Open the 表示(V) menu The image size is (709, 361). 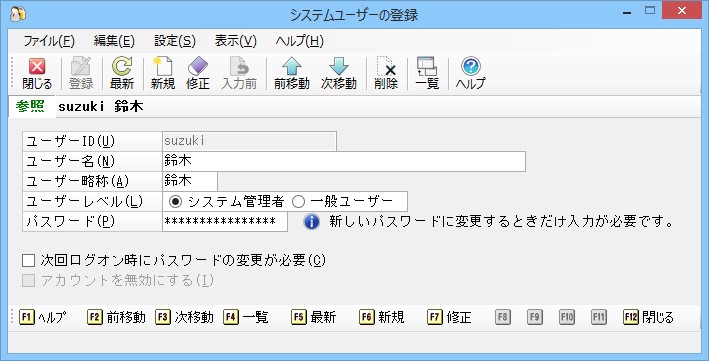(236, 41)
